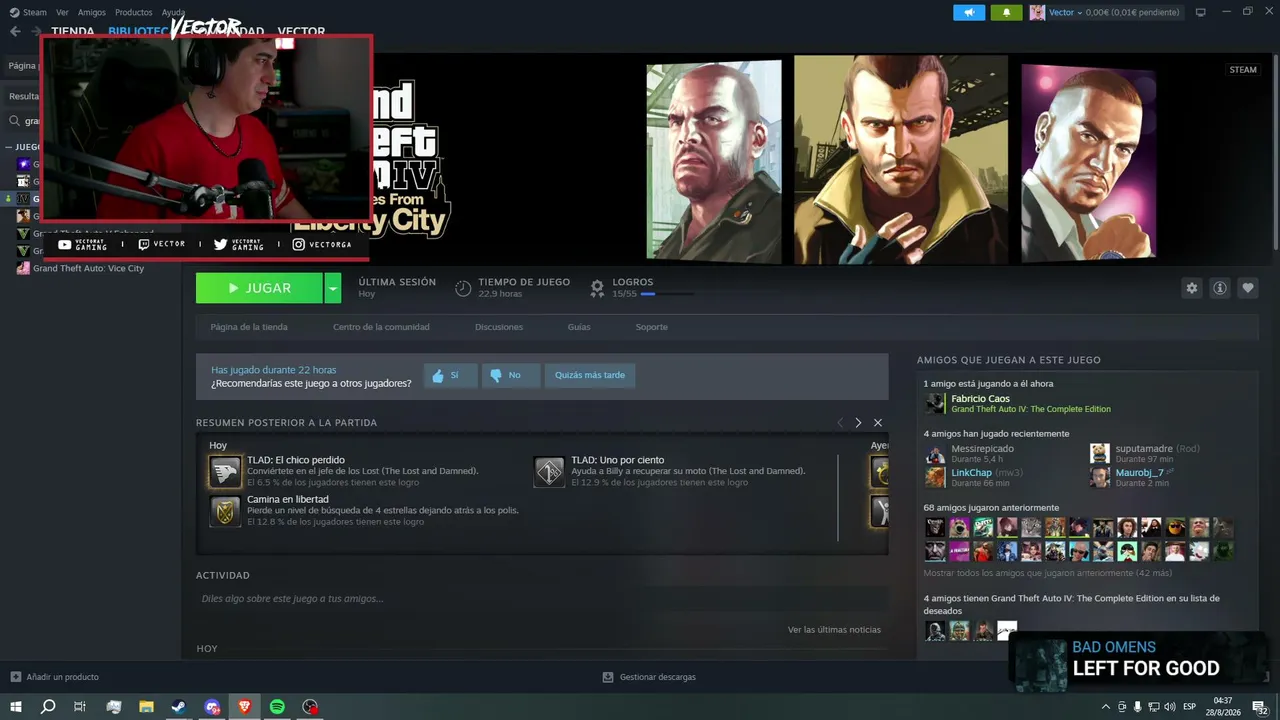The image size is (1280, 720).
Task: Go to previous post-game summary page
Action: pos(840,423)
